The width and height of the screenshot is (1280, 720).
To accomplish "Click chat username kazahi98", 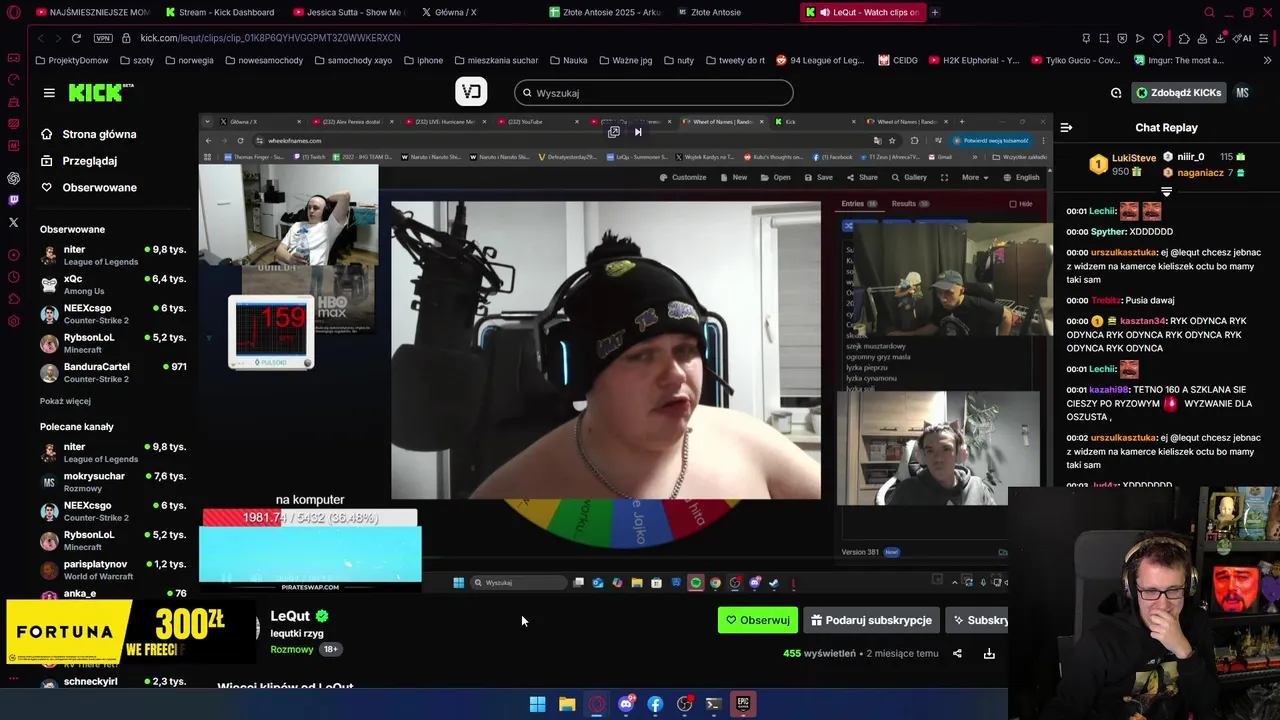I will click(x=1108, y=390).
